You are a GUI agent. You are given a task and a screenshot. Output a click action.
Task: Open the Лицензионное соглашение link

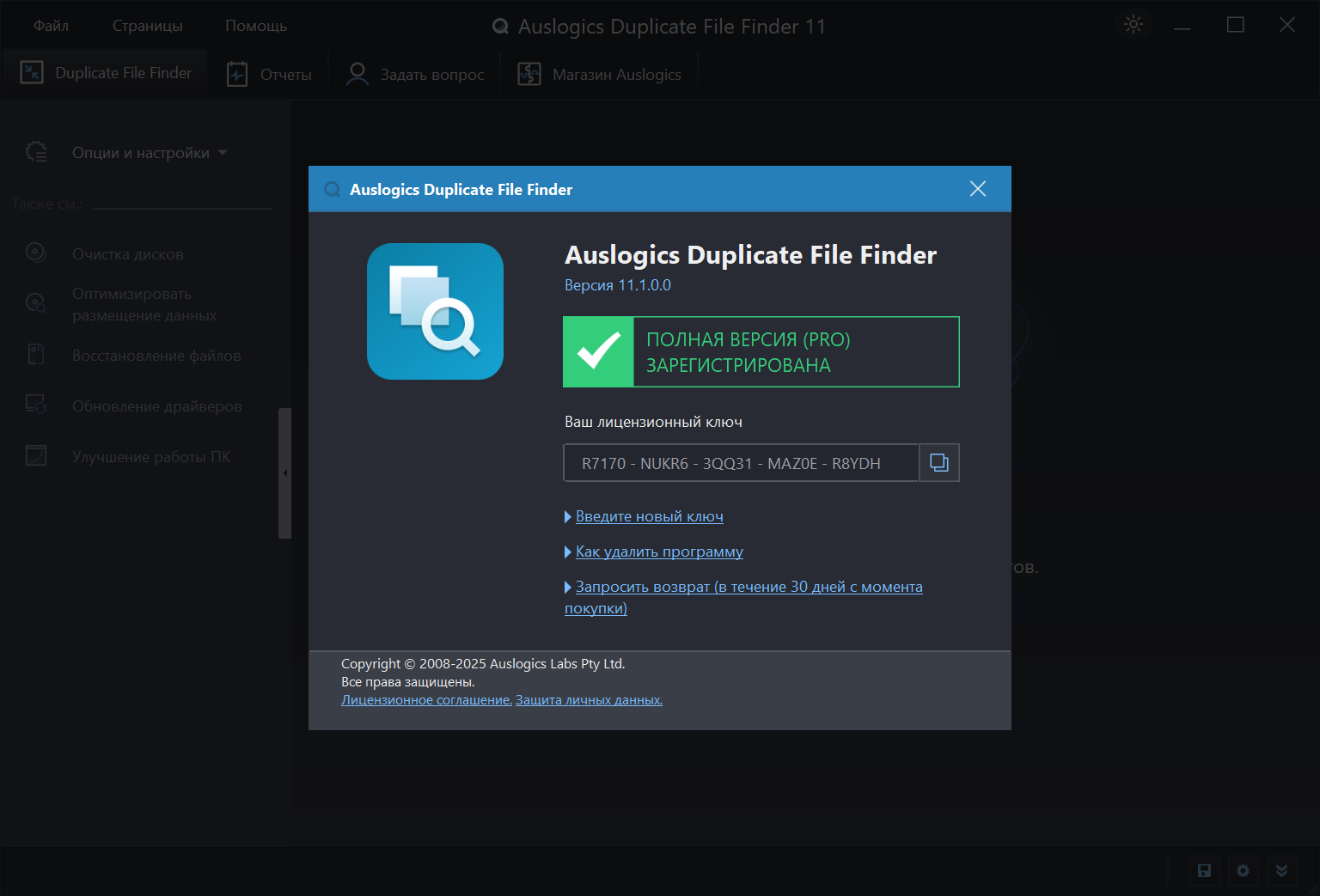[426, 700]
